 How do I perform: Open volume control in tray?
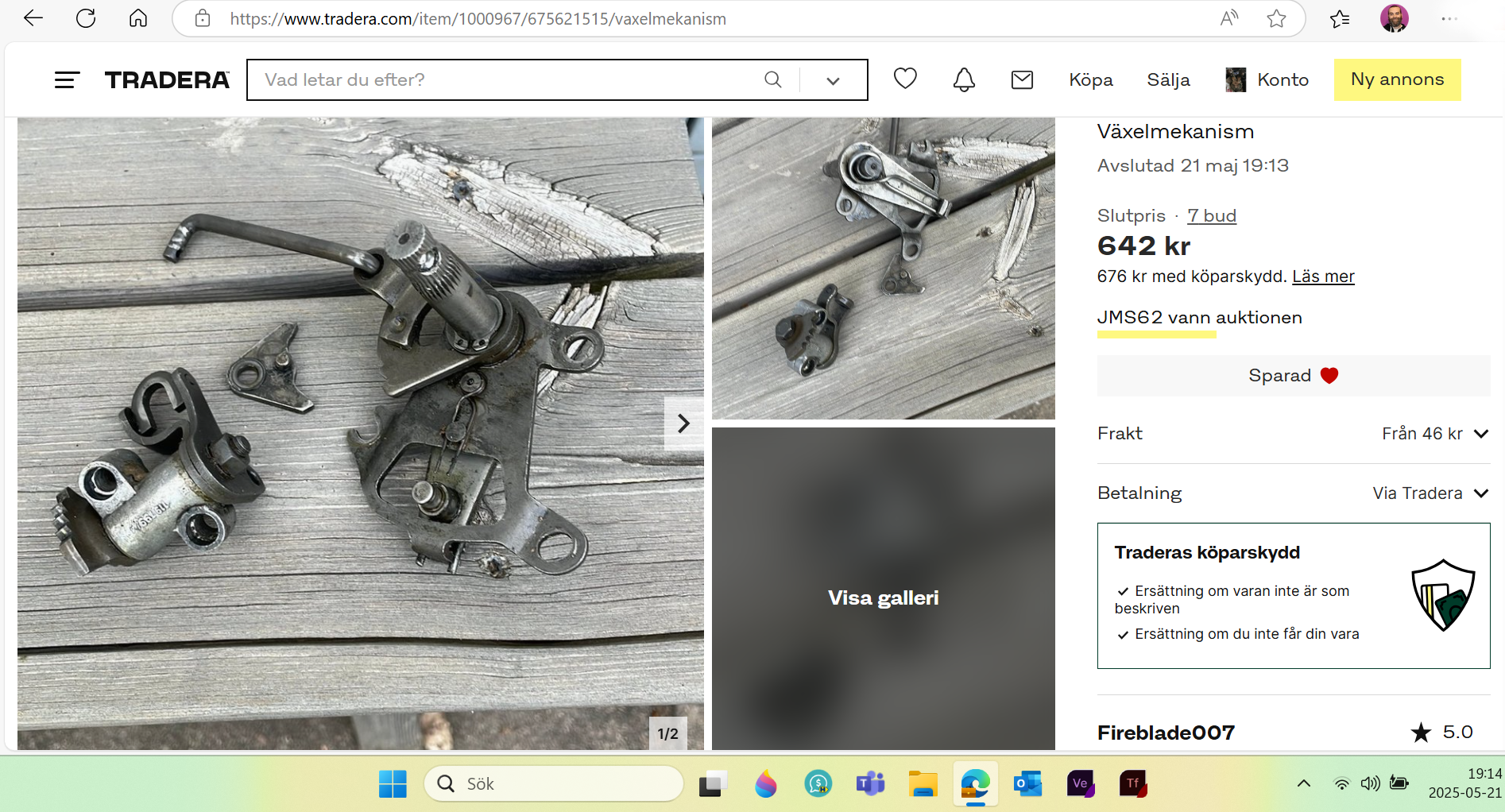coord(1370,784)
